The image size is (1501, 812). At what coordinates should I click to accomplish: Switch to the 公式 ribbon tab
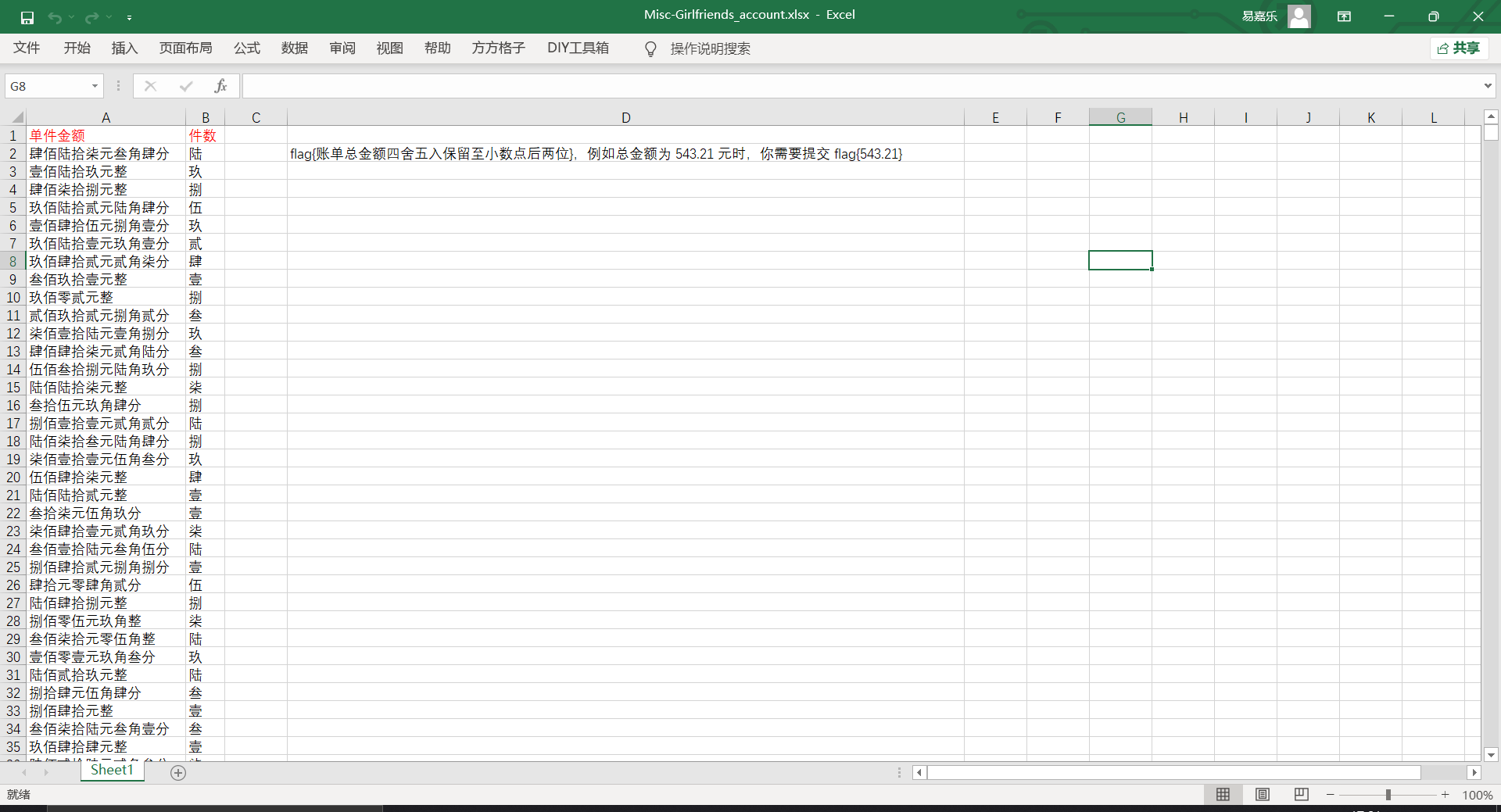[x=246, y=48]
